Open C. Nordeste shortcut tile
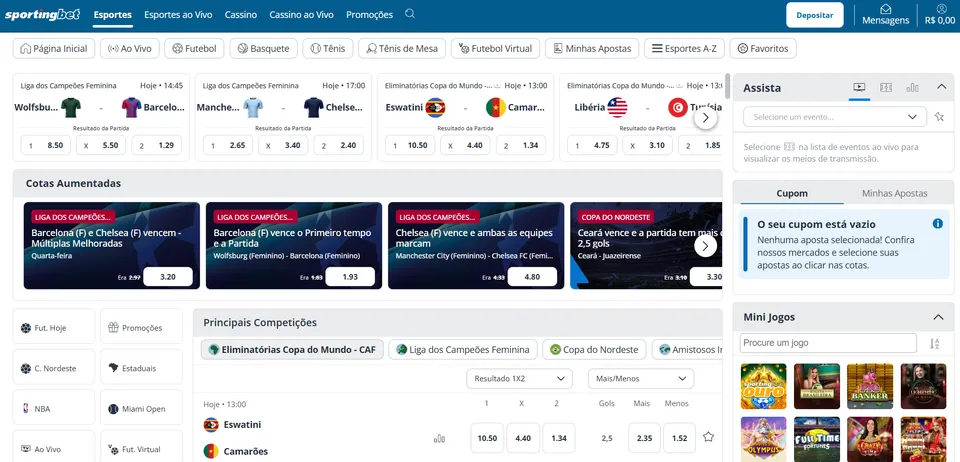The image size is (960, 462). pyautogui.click(x=54, y=367)
